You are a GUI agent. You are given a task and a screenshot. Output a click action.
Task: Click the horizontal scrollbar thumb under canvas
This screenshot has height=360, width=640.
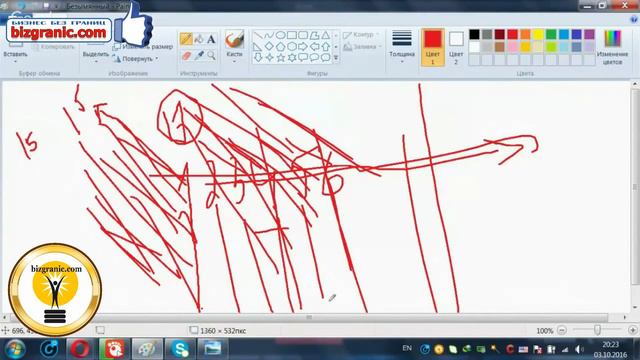coord(309,317)
